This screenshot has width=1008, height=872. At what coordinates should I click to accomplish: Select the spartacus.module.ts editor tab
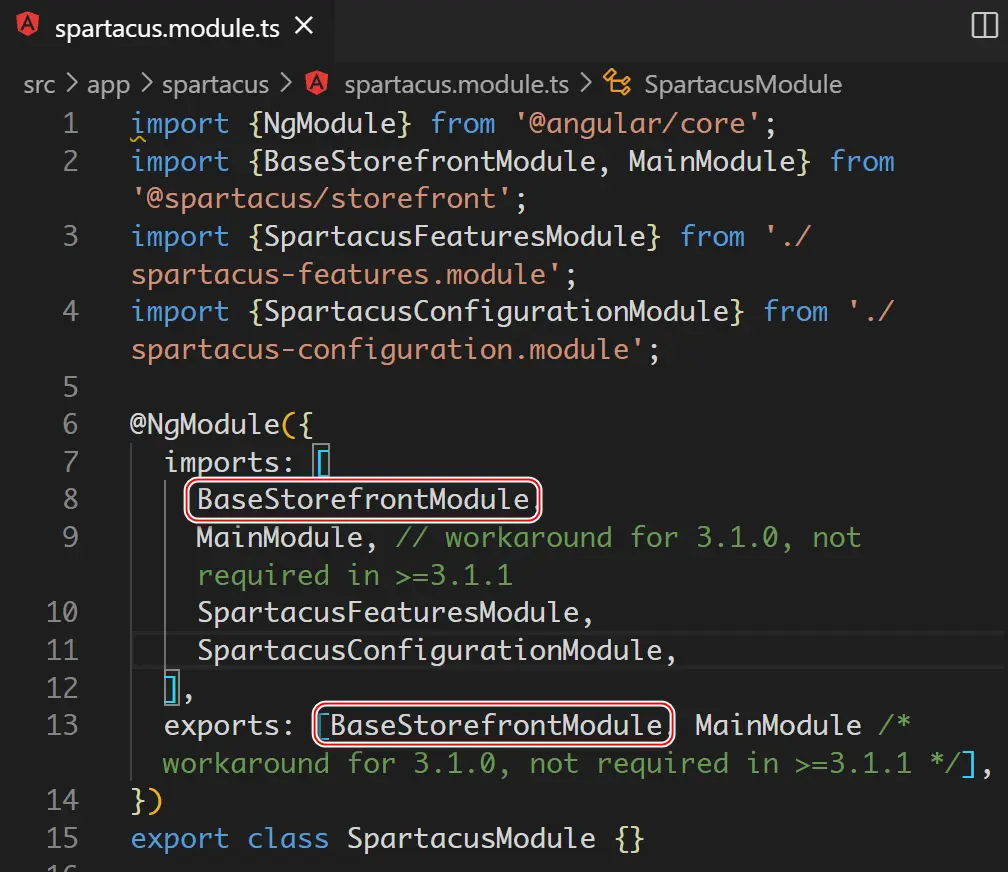tap(167, 28)
